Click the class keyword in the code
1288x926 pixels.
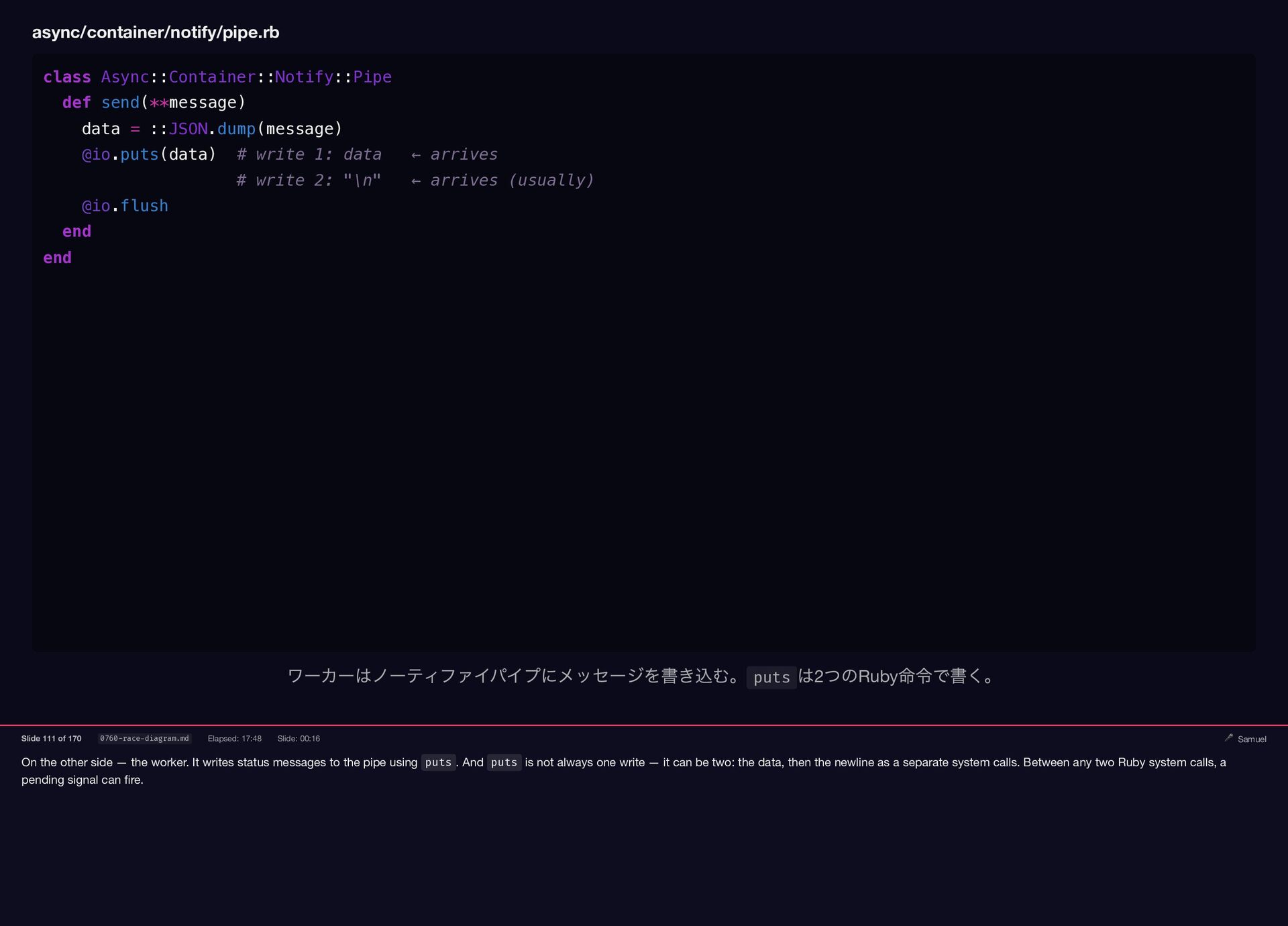point(67,77)
